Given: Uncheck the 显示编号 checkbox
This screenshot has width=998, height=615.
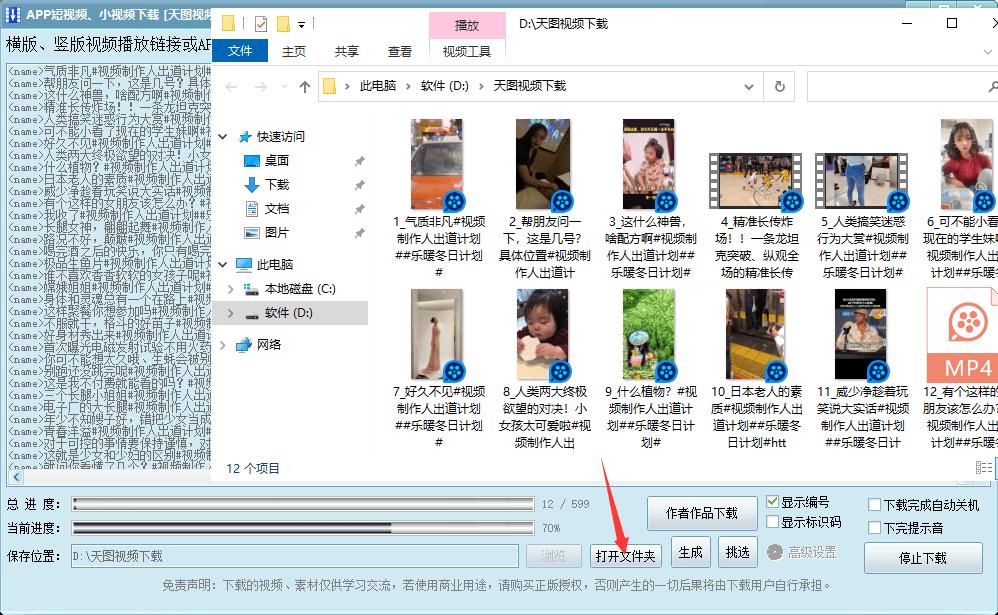Looking at the screenshot, I should click(773, 502).
